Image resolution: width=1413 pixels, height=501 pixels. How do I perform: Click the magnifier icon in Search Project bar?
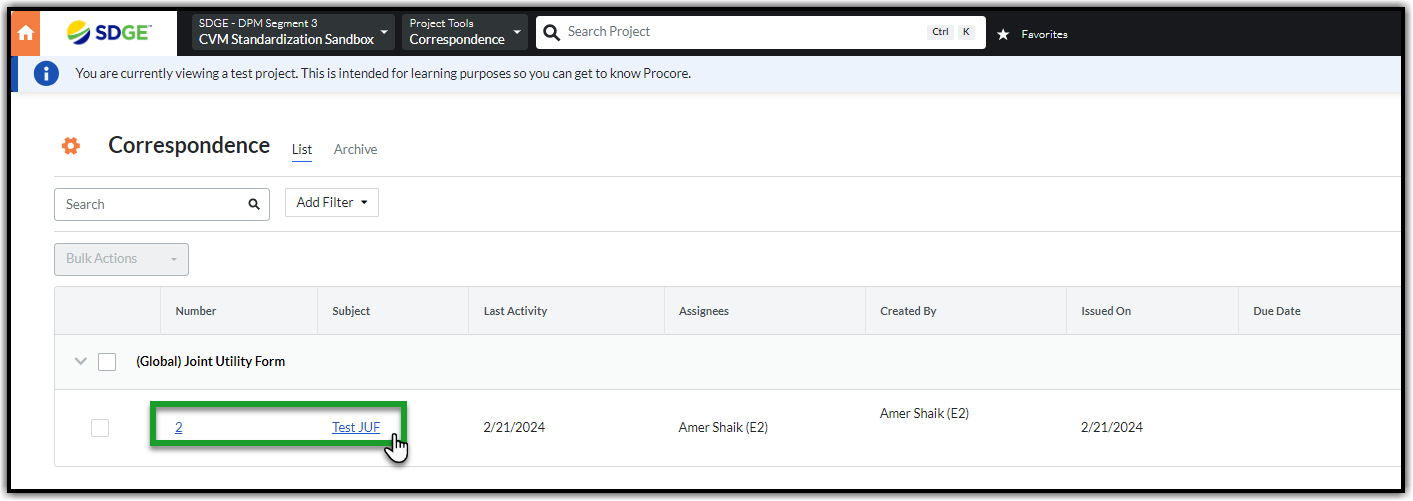[x=551, y=32]
